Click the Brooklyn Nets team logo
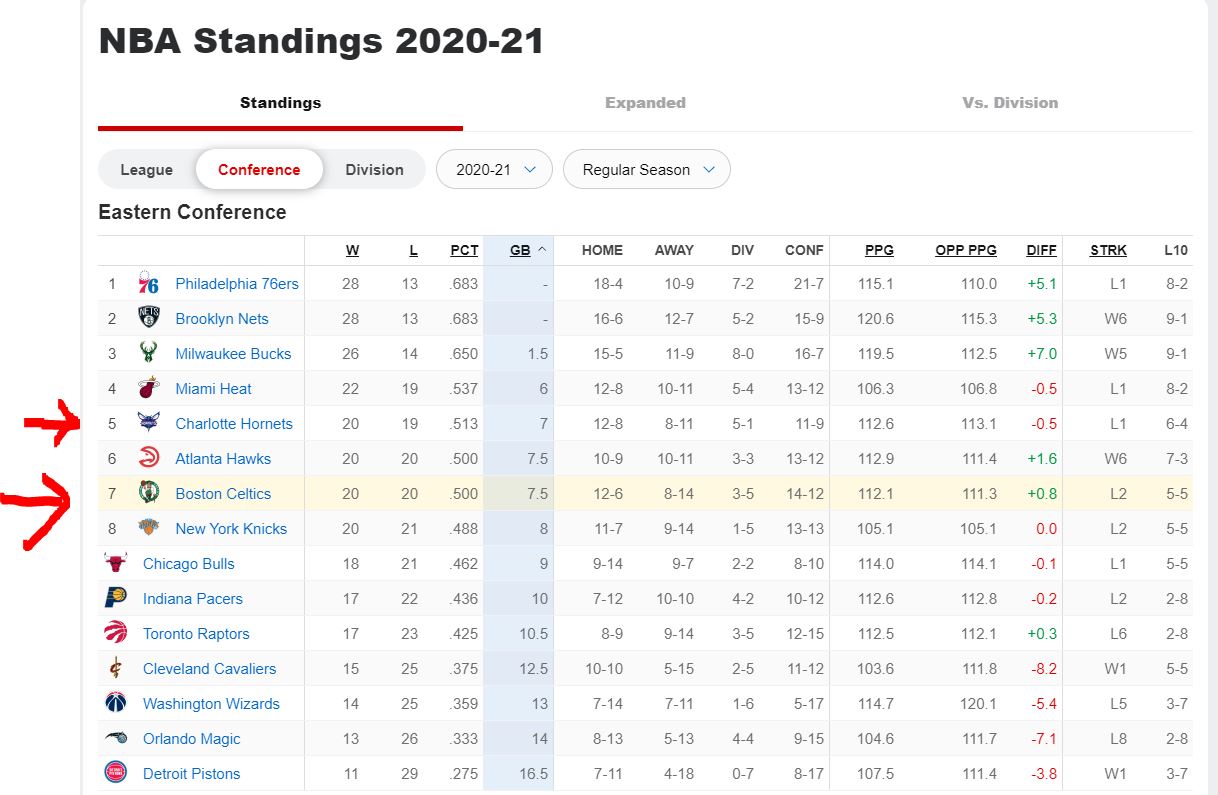The image size is (1218, 795). pos(149,318)
